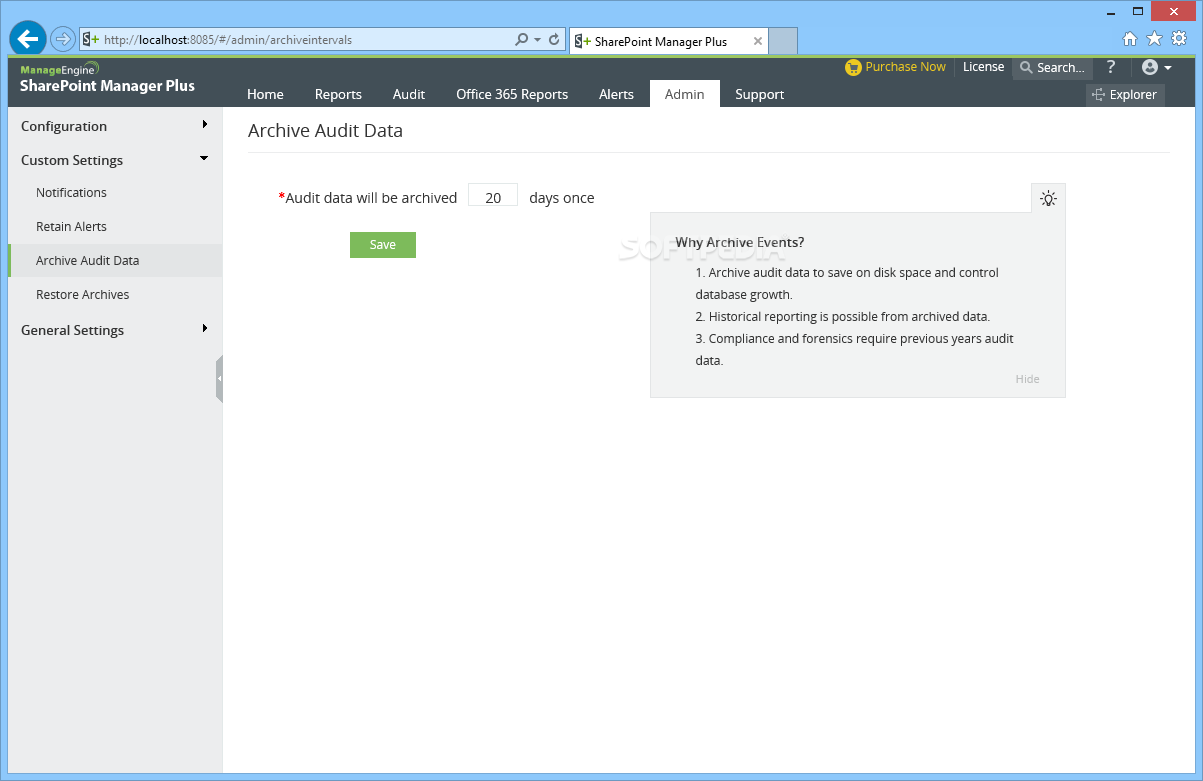This screenshot has width=1203, height=781.
Task: Switch to the Audit tab
Action: pyautogui.click(x=409, y=94)
